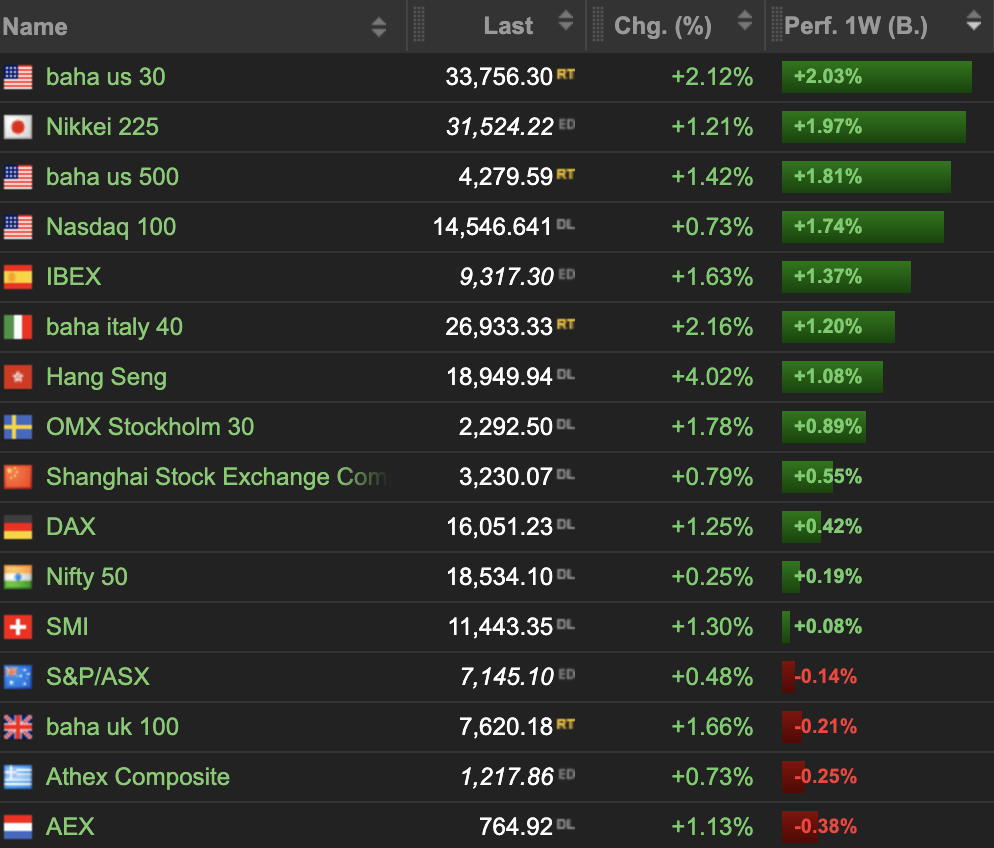Screen dimensions: 994x848
Task: Click the +0.89% weekly performance bar
Action: click(x=823, y=427)
